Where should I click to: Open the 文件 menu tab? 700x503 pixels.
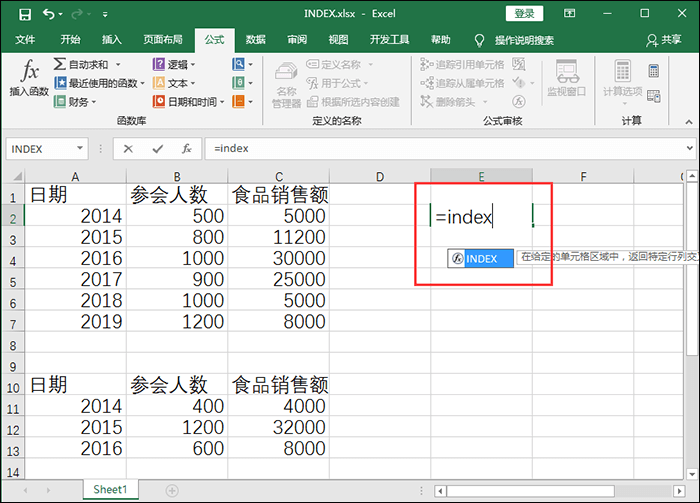coord(25,40)
